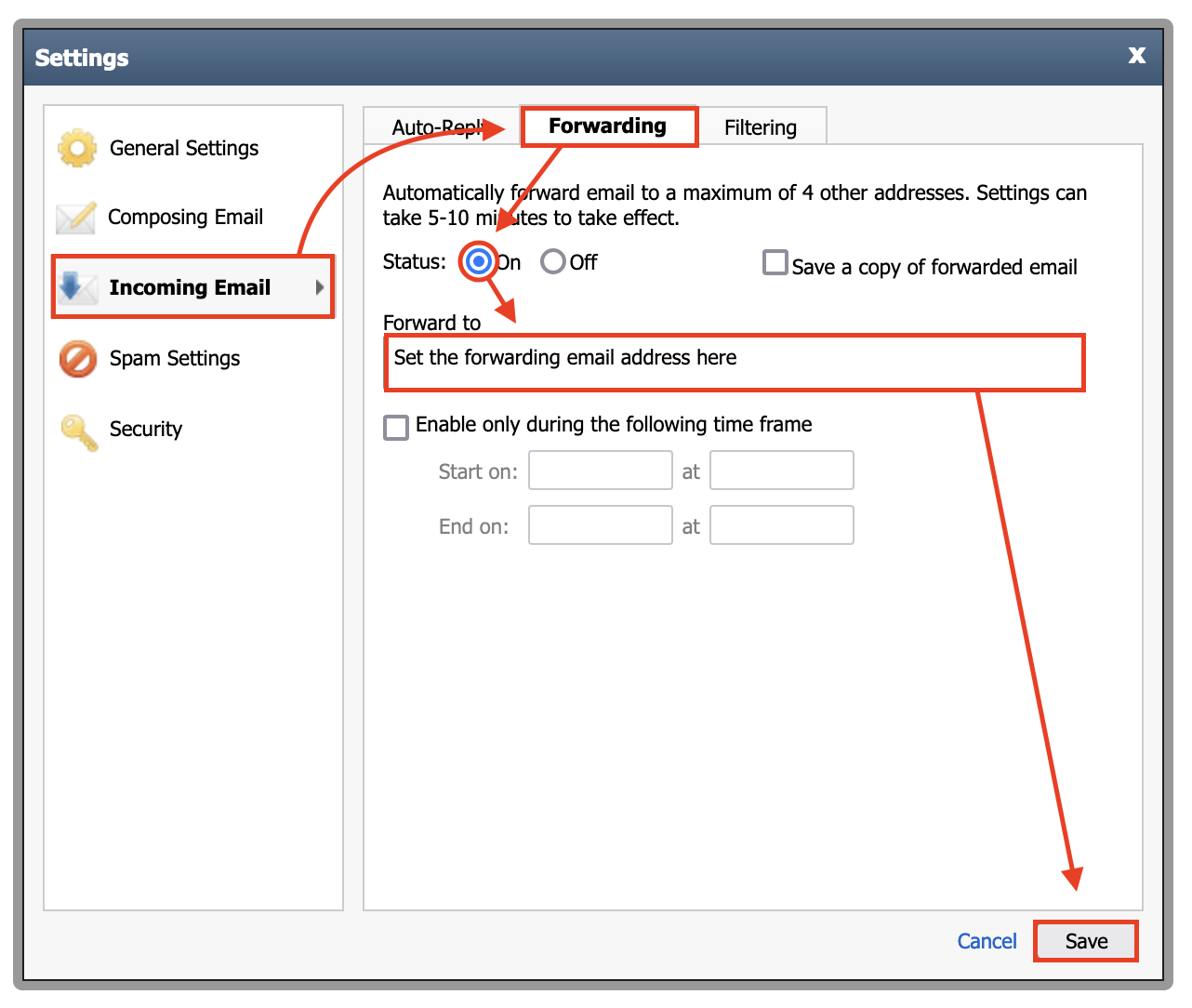
Task: Click the Save button
Action: (x=1086, y=941)
